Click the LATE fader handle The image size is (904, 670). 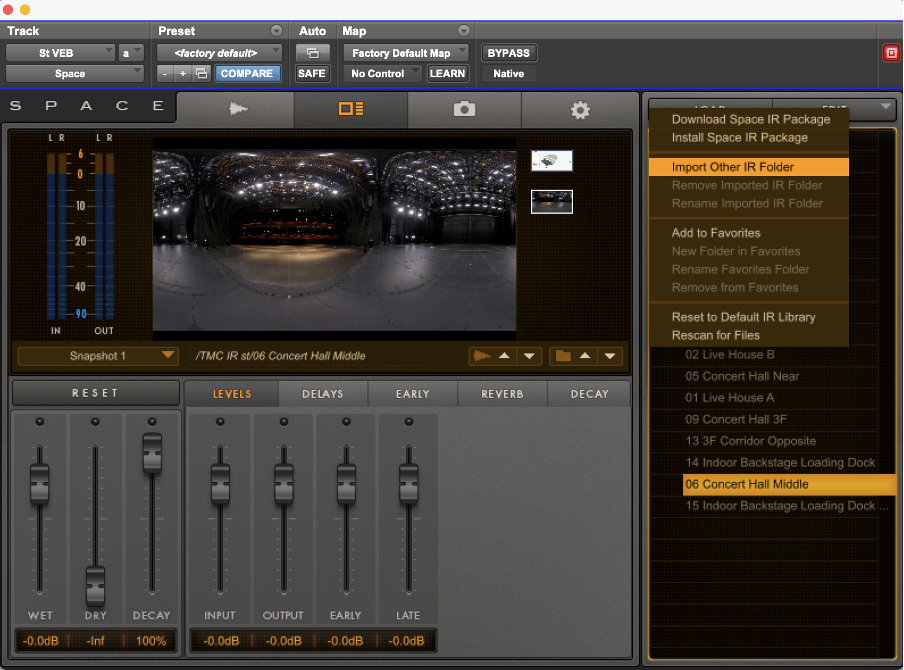tap(409, 483)
